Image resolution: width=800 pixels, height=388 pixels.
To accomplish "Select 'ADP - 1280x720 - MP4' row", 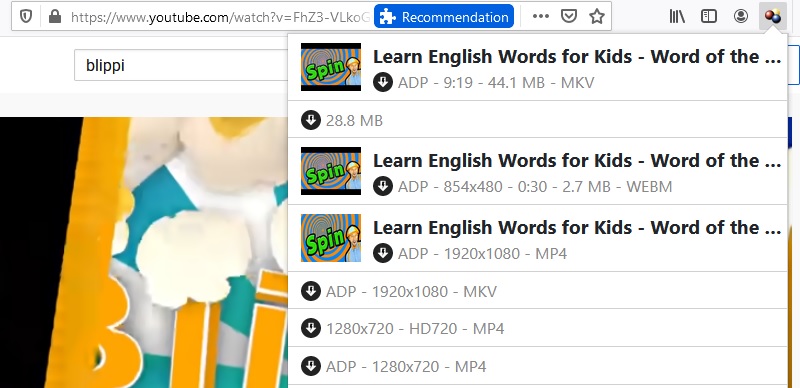I will pyautogui.click(x=538, y=366).
